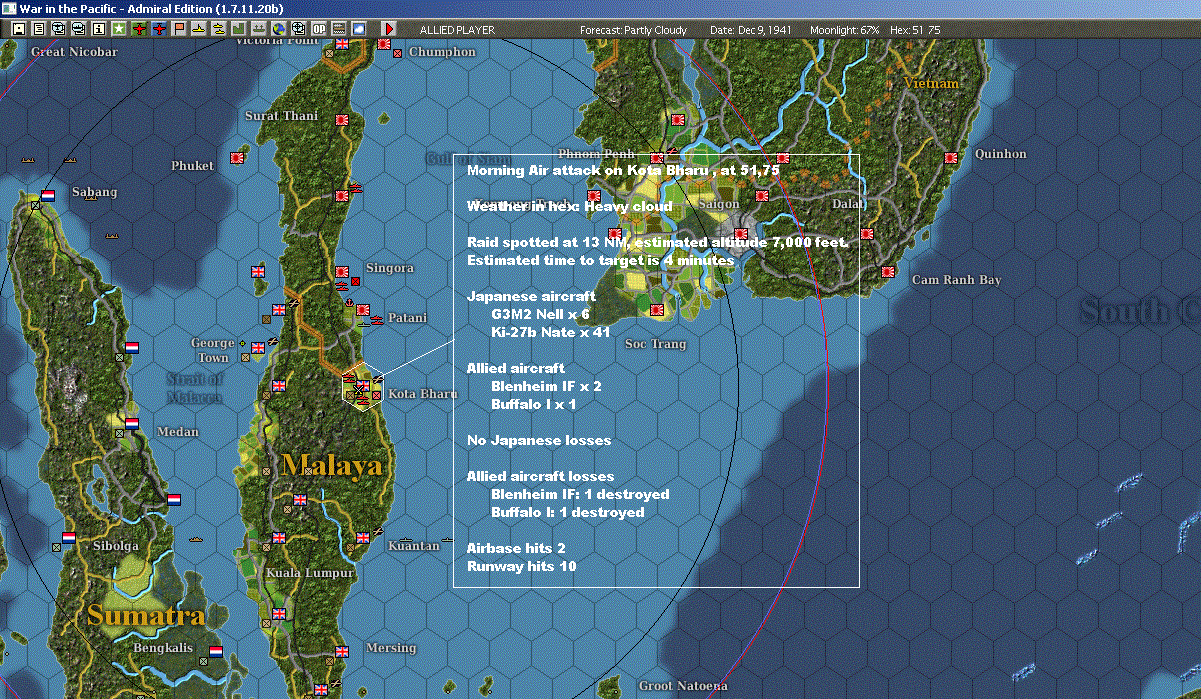Click the 'Kuala Lumpur' map label
This screenshot has height=699, width=1201.
click(x=310, y=573)
